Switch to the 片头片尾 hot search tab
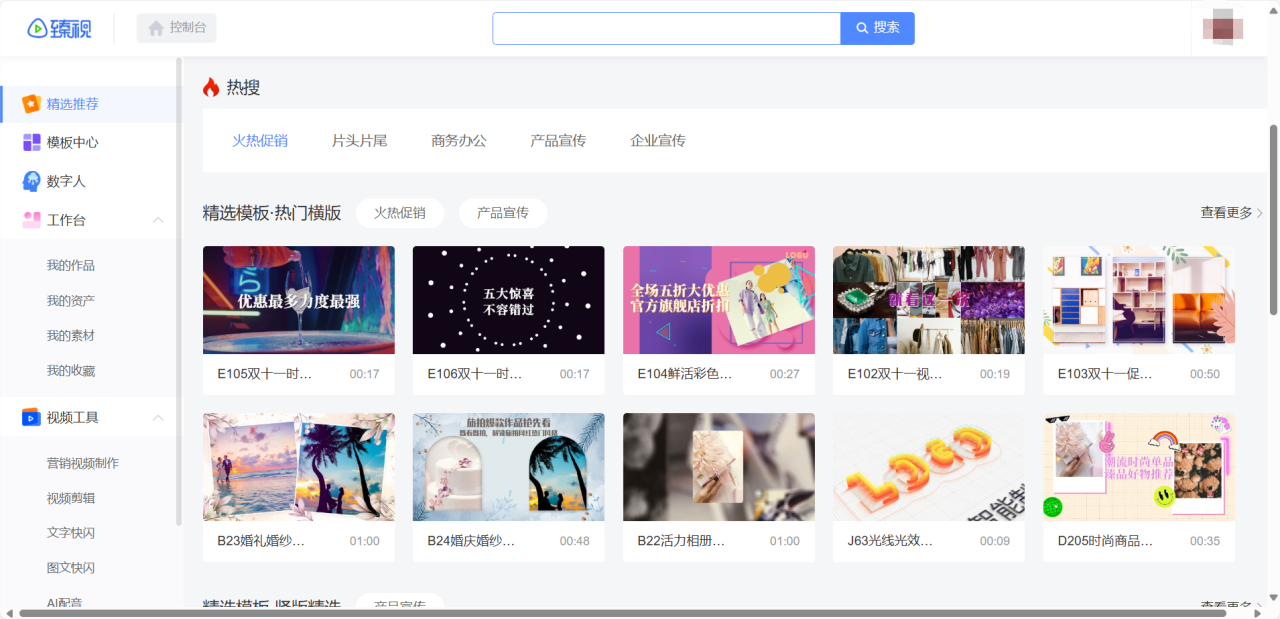 (359, 141)
